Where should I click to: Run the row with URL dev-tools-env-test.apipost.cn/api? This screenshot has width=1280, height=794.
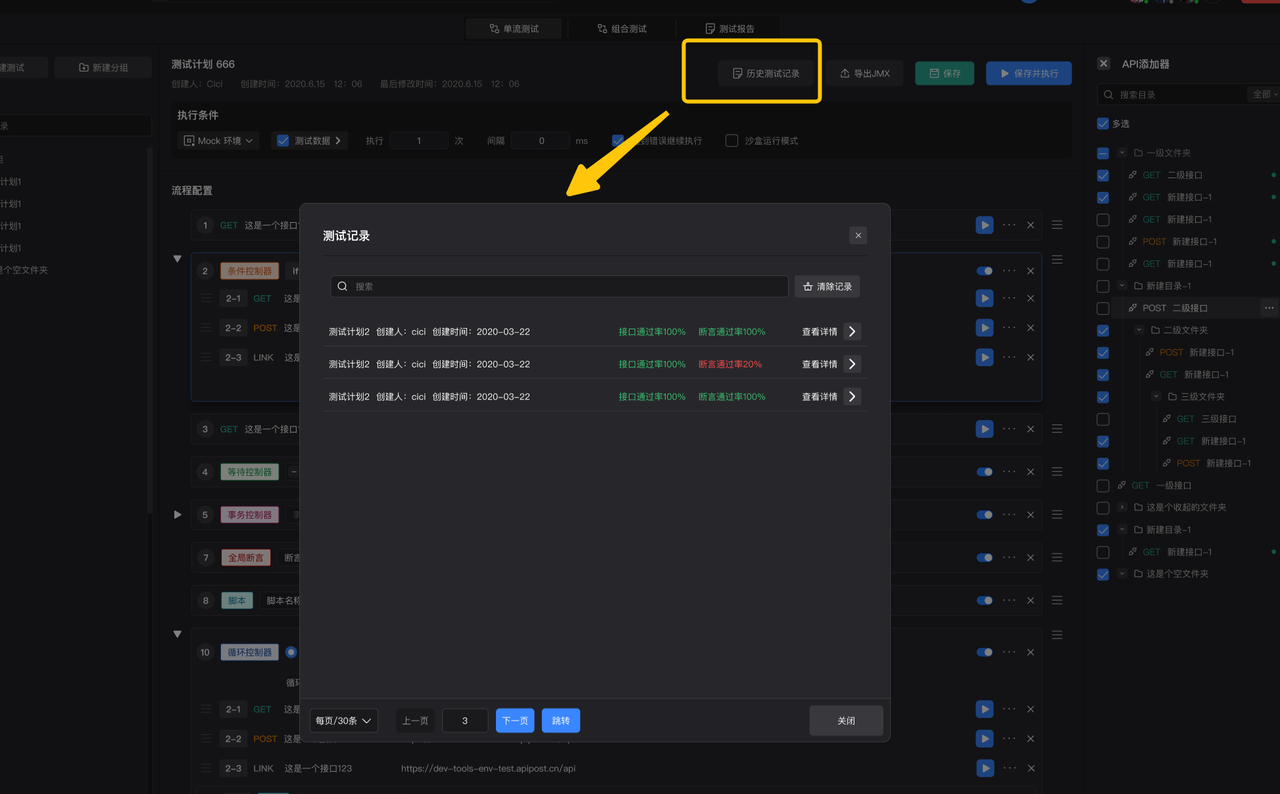coord(985,768)
